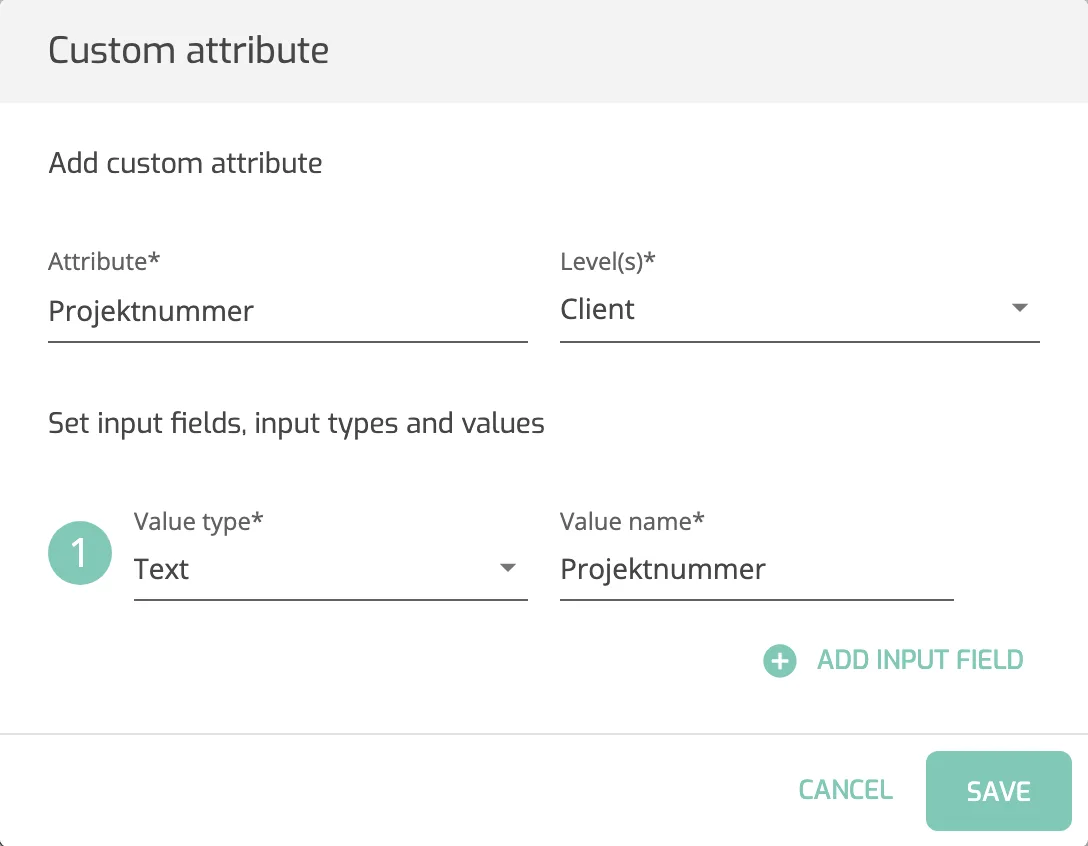Click the Level(s)* field label
Image resolution: width=1088 pixels, height=846 pixels.
point(608,262)
